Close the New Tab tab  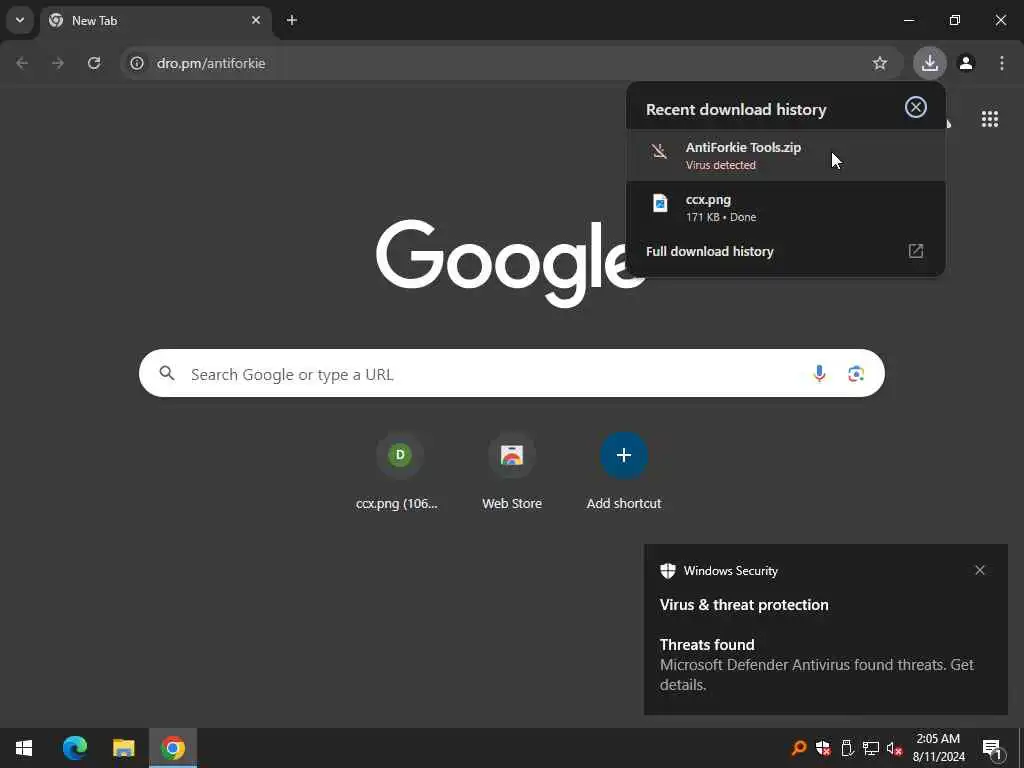(256, 20)
